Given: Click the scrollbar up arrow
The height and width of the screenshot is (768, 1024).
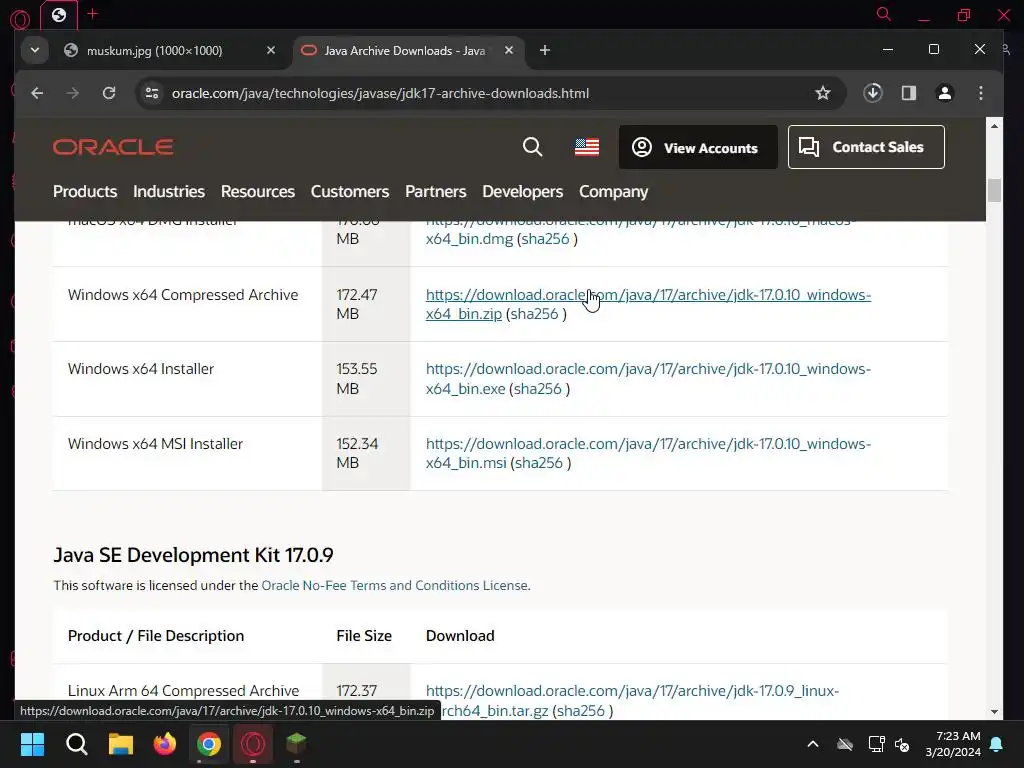Looking at the screenshot, I should pyautogui.click(x=994, y=126).
